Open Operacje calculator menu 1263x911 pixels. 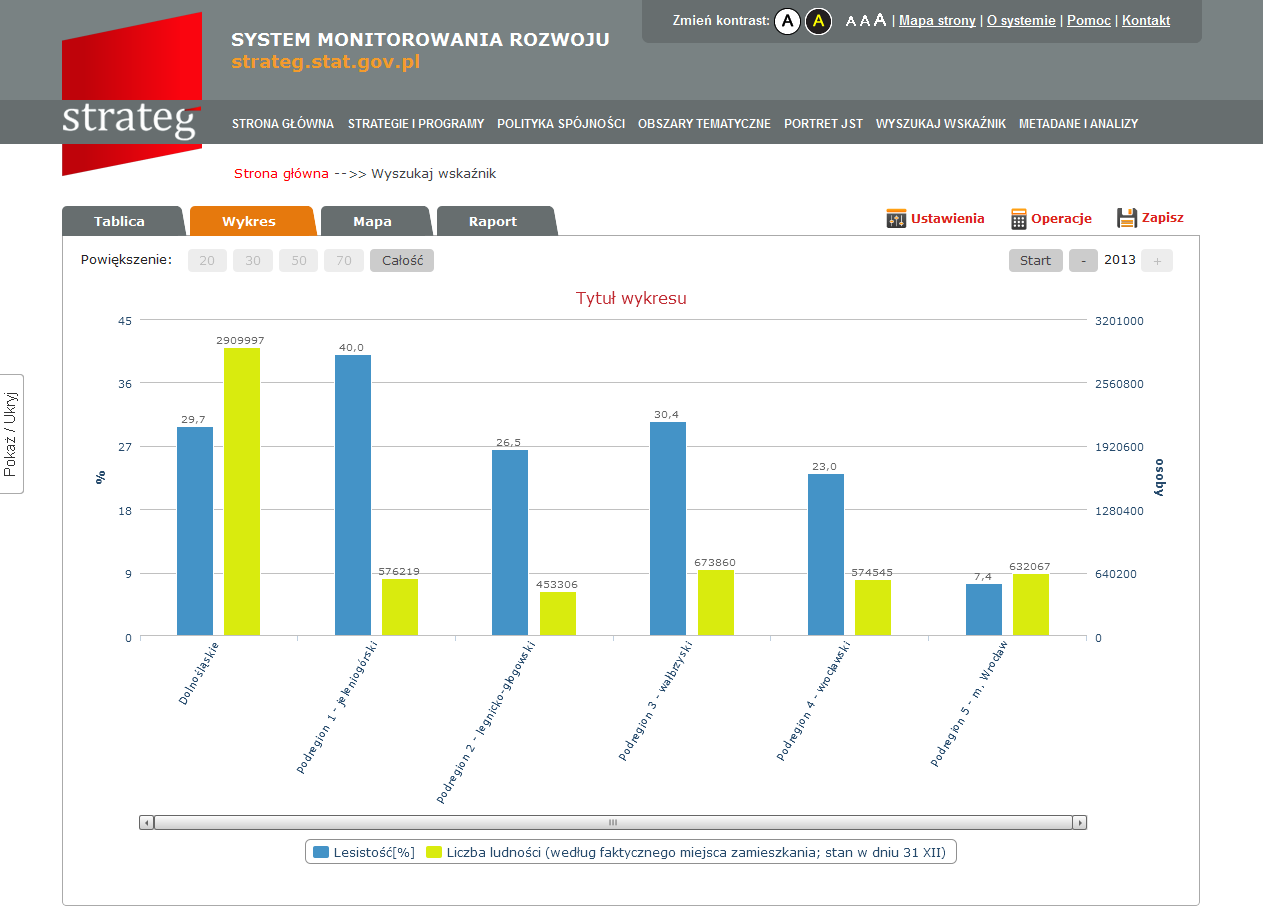(1051, 218)
